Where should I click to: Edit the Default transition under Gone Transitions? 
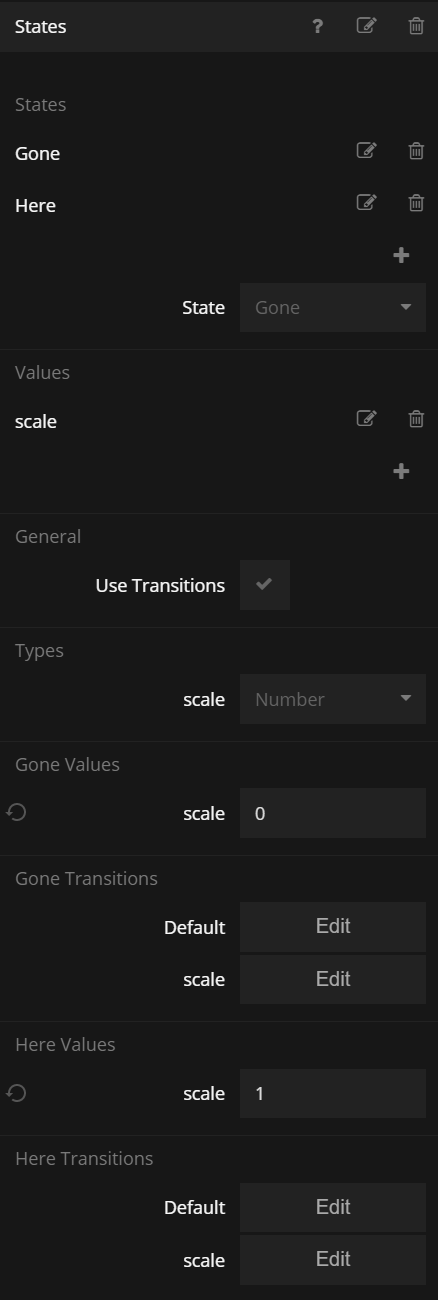[x=333, y=927]
